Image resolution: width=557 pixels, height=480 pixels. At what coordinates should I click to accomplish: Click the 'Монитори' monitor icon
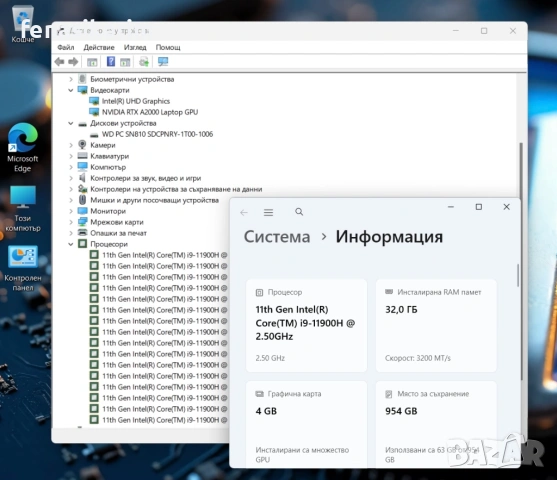coord(82,211)
